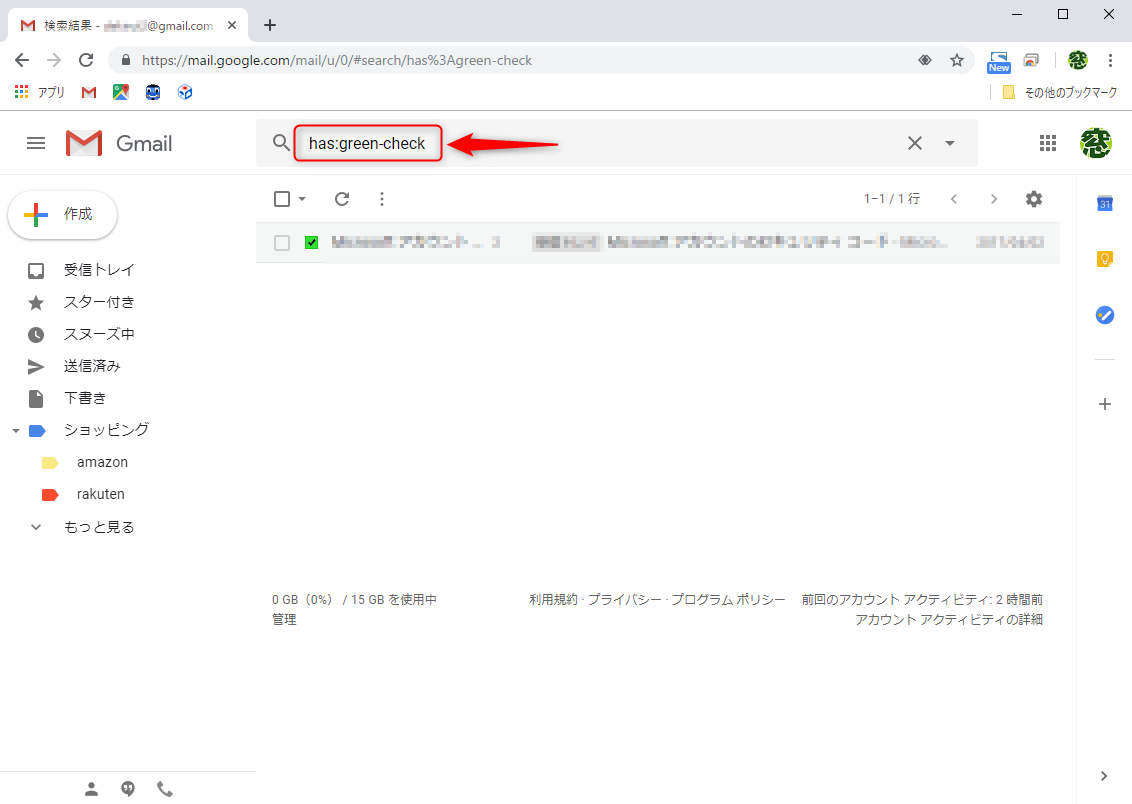Screen dimensions: 1132x804
Task: Open Google Calendar in the side panel
Action: point(1104,203)
